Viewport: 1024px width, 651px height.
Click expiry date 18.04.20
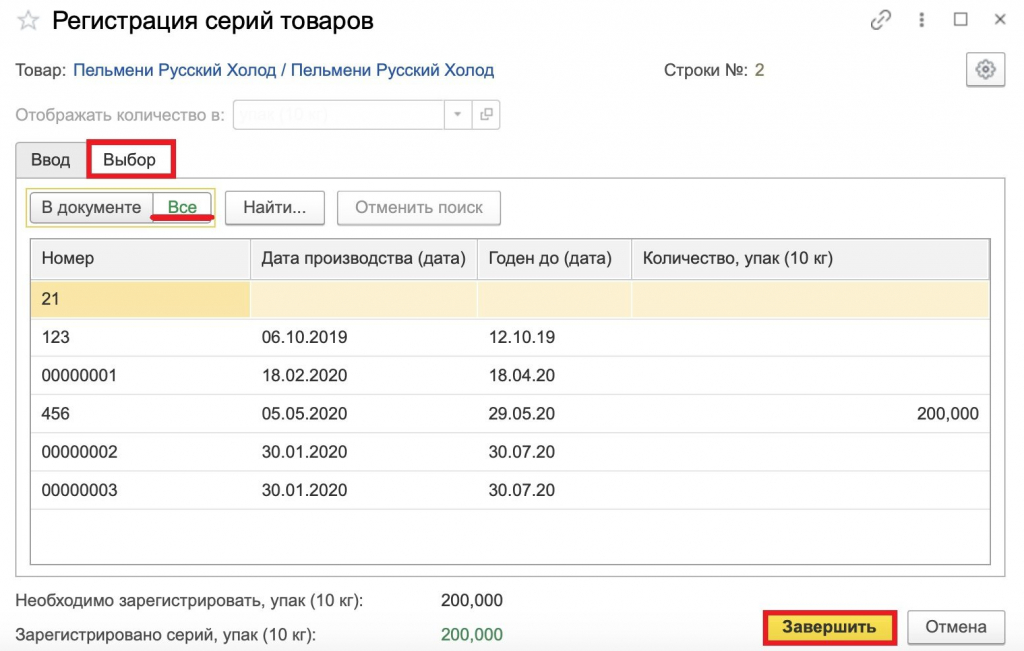522,375
